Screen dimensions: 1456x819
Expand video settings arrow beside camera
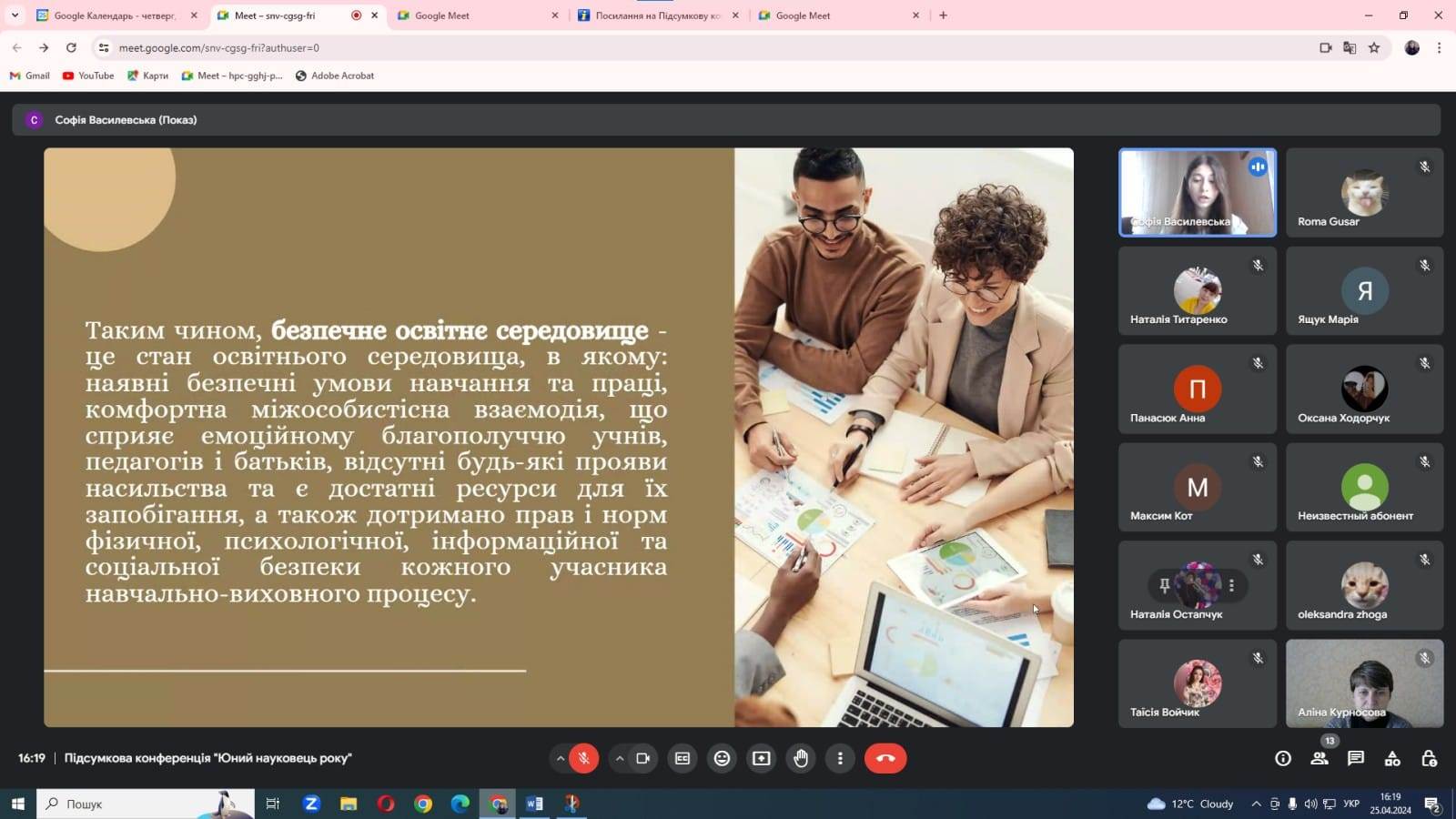[620, 758]
